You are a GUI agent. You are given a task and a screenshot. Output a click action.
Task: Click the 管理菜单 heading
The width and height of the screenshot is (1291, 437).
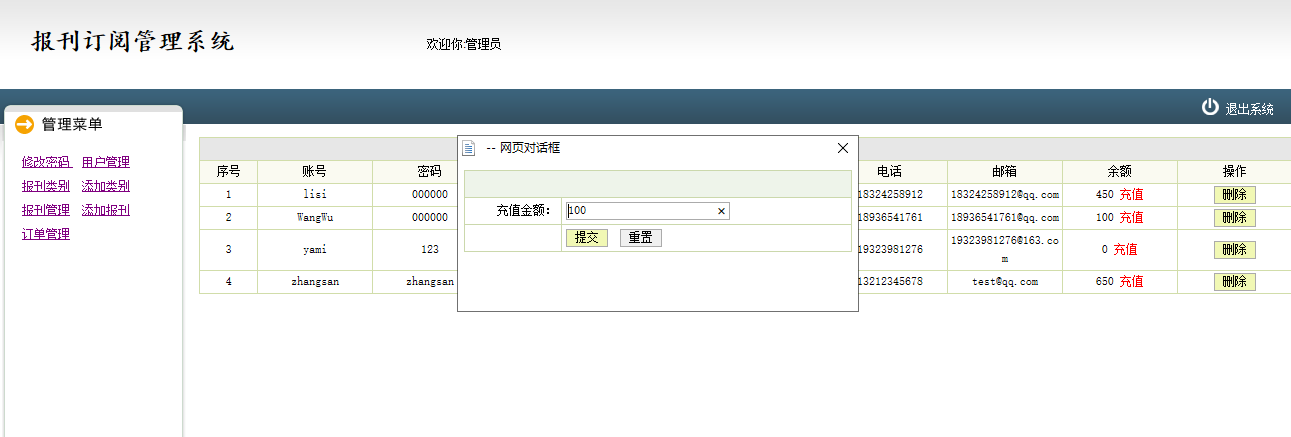[x=72, y=124]
